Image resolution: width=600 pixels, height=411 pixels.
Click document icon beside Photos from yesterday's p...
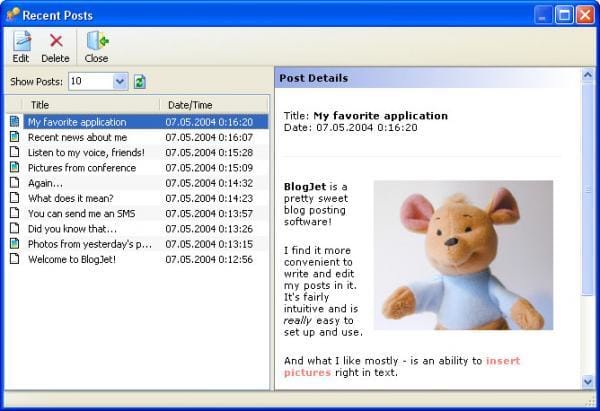click(x=15, y=244)
